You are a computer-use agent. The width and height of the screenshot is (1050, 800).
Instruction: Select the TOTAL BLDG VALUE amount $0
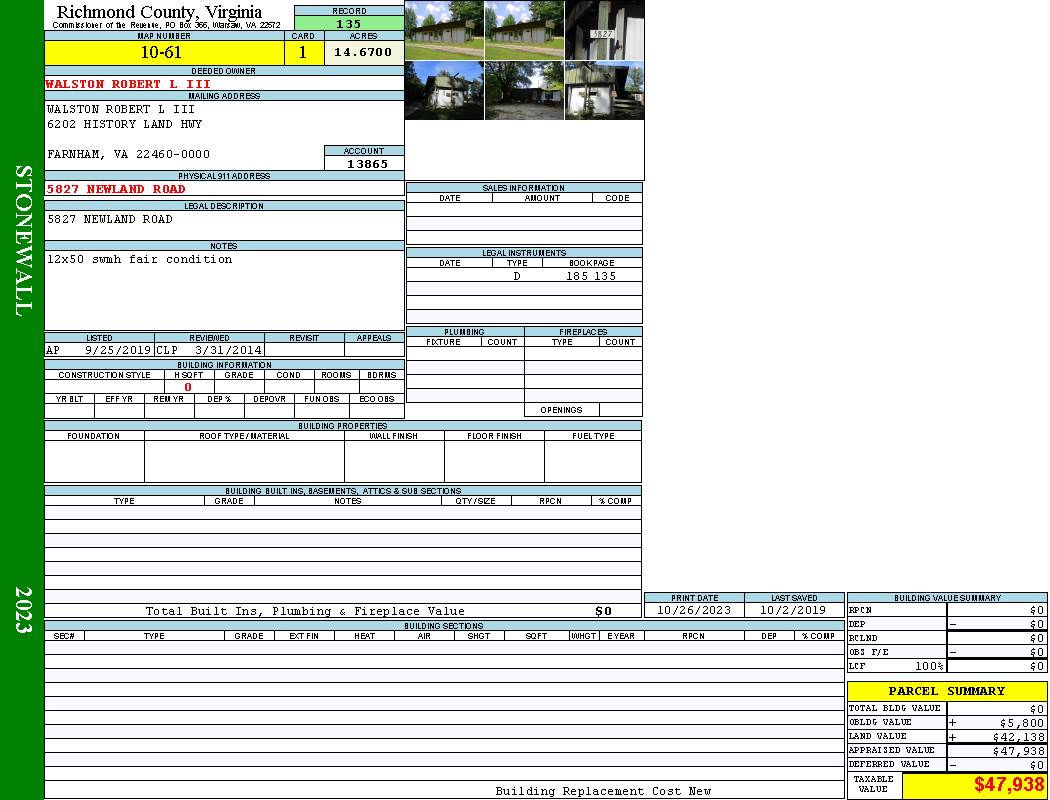click(1037, 709)
